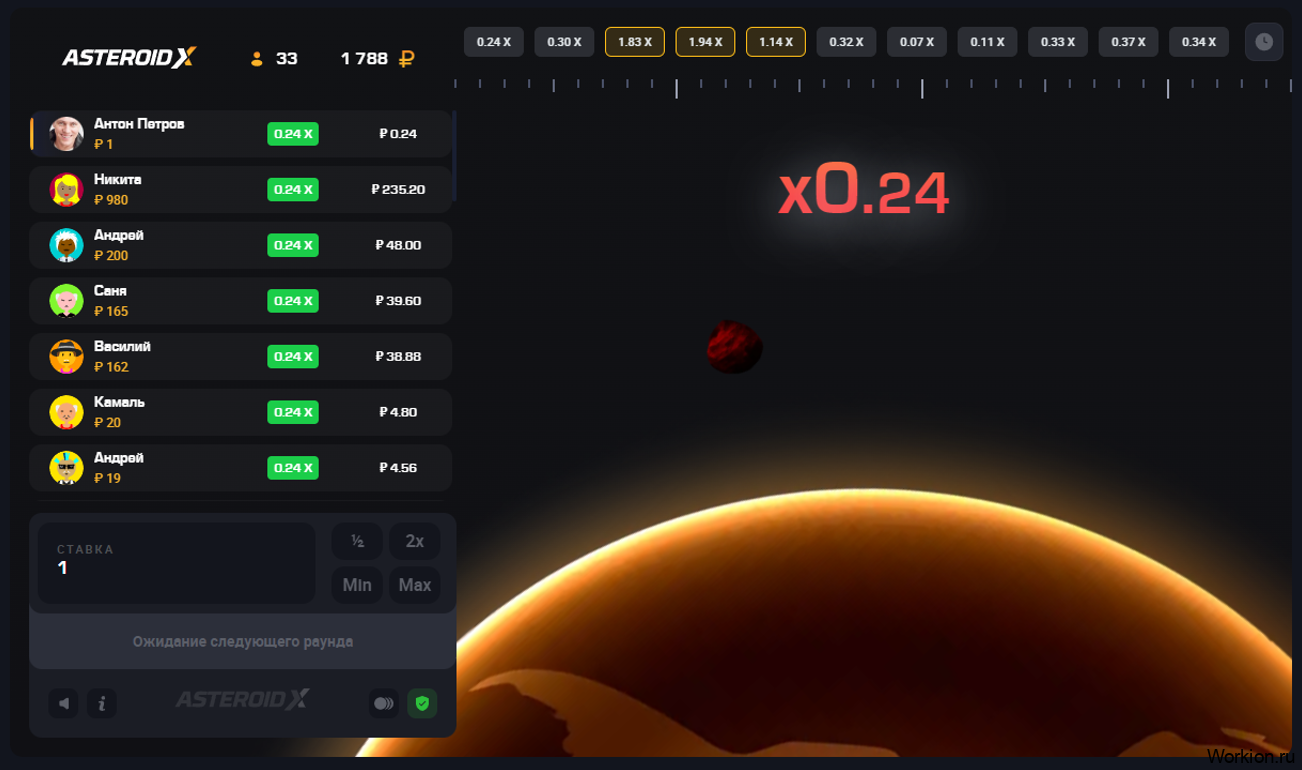The width and height of the screenshot is (1302, 770).
Task: Click the 0.24 X badge in Никита's row
Action: click(x=293, y=189)
